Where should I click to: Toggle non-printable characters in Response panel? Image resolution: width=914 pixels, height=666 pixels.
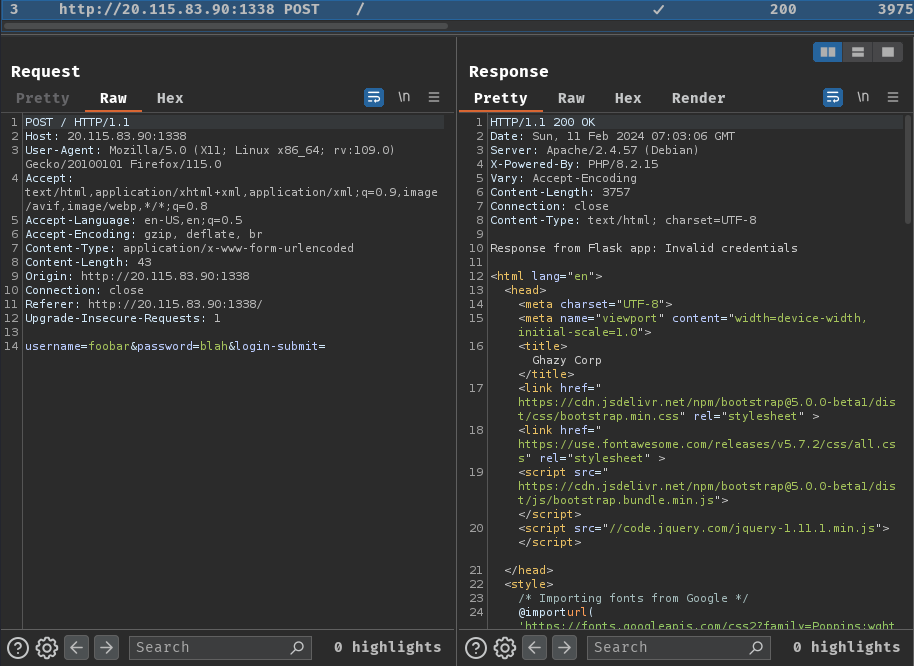point(863,97)
